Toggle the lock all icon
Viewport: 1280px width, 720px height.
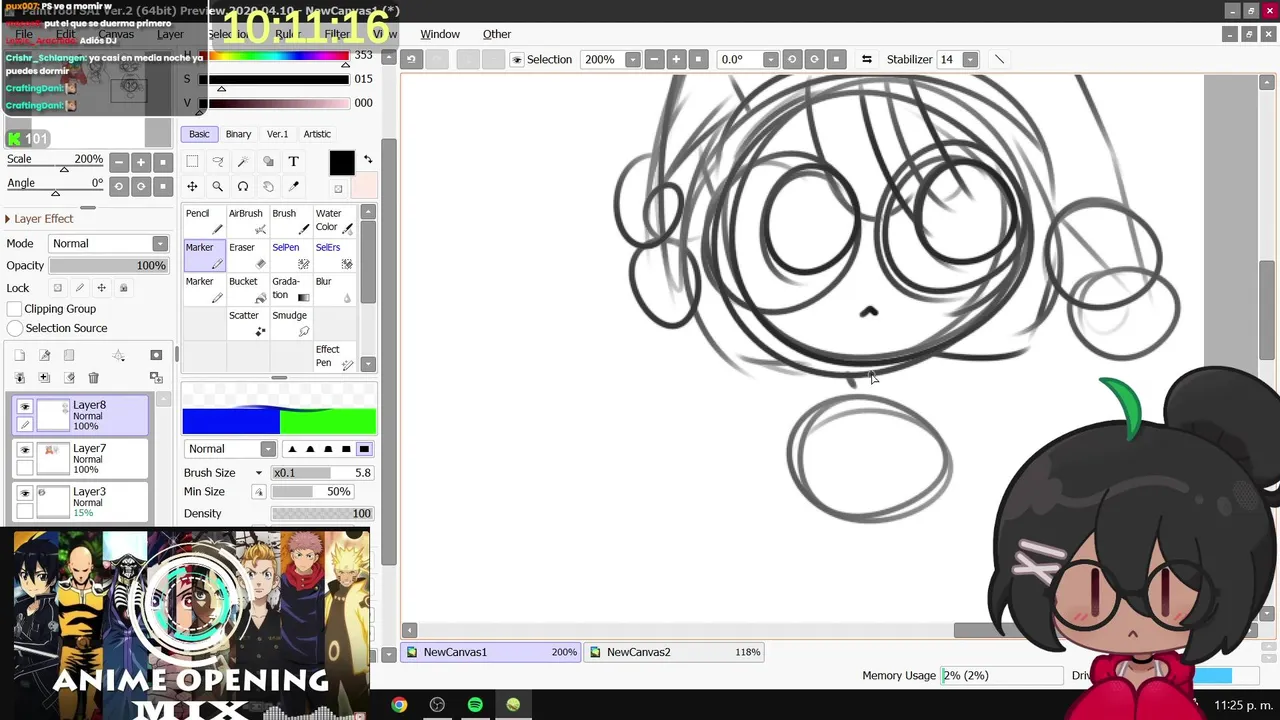pyautogui.click(x=124, y=288)
